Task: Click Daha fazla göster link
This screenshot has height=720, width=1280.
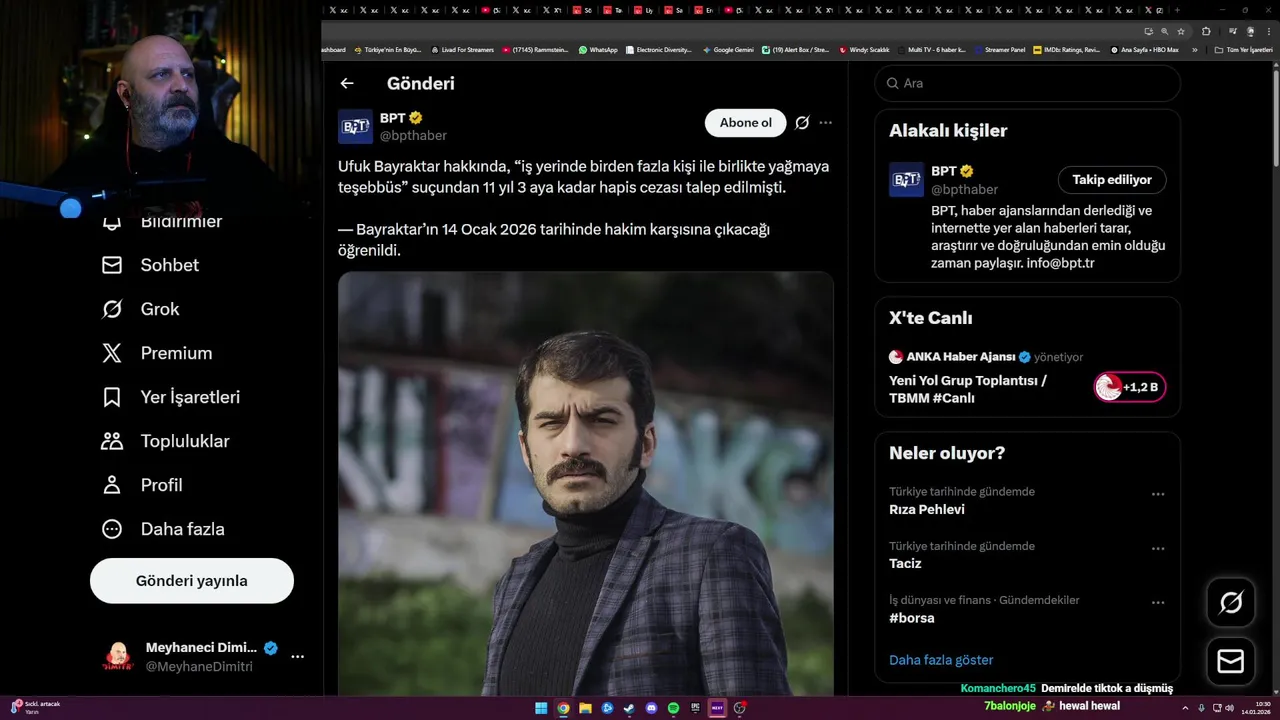Action: pos(941,660)
